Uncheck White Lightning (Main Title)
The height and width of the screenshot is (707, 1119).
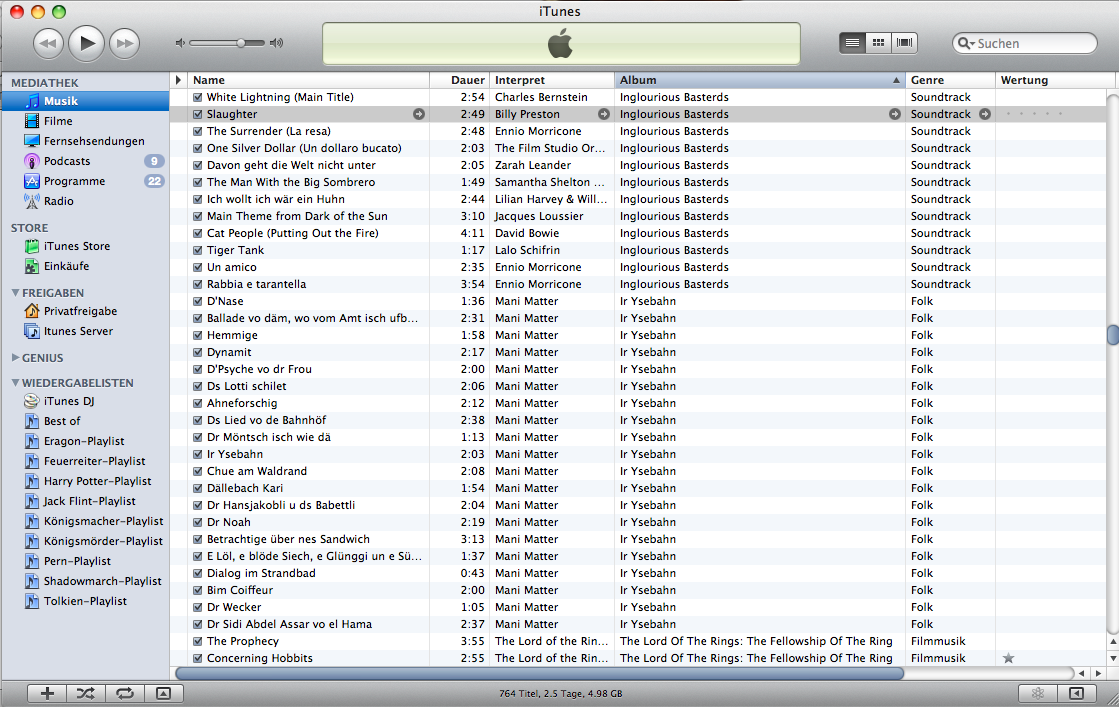[198, 97]
